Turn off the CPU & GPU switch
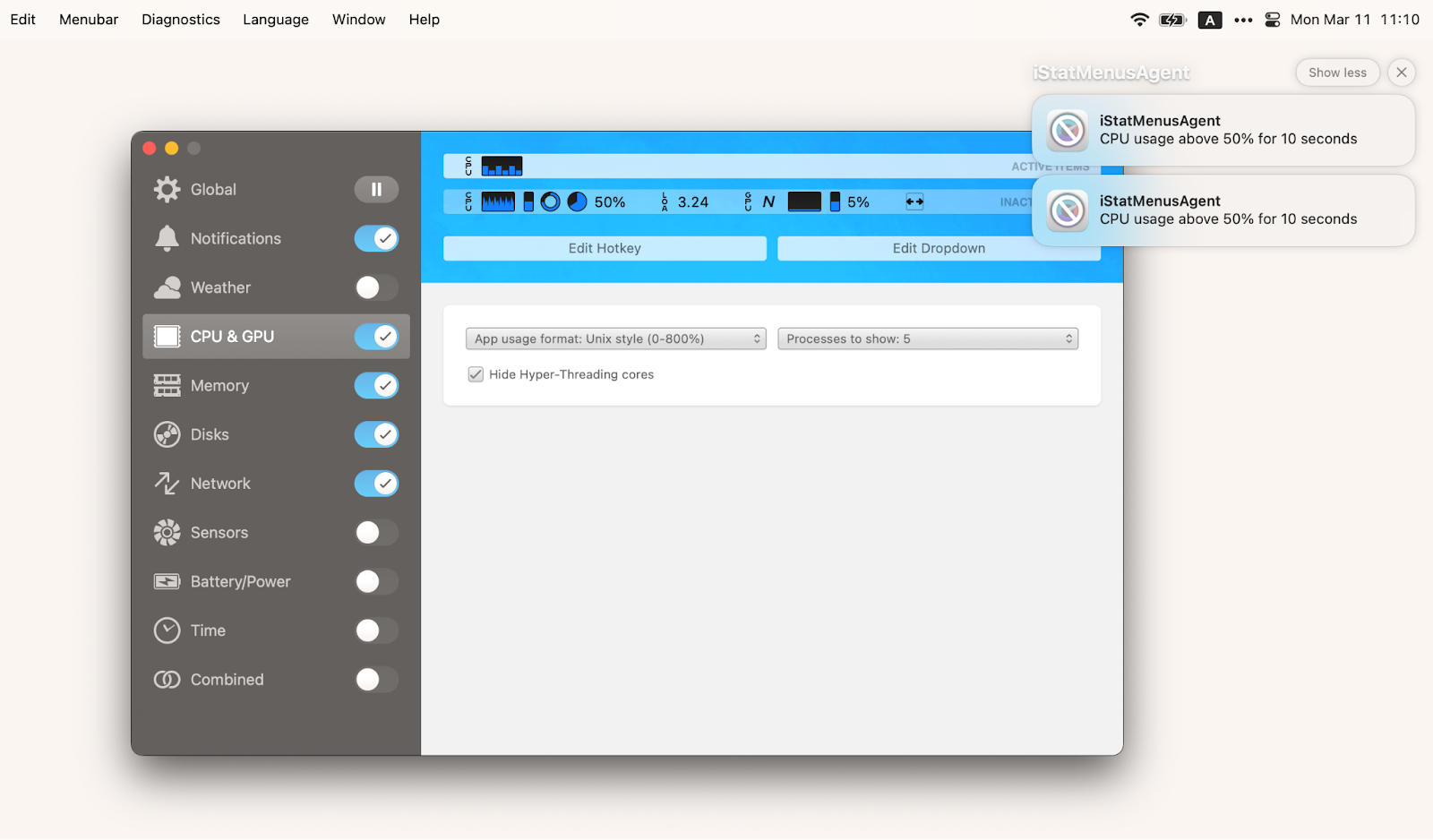1433x840 pixels. click(x=376, y=337)
